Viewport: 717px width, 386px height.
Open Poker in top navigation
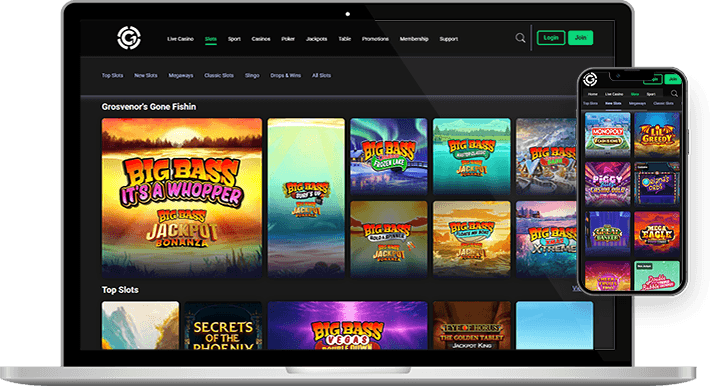[288, 39]
